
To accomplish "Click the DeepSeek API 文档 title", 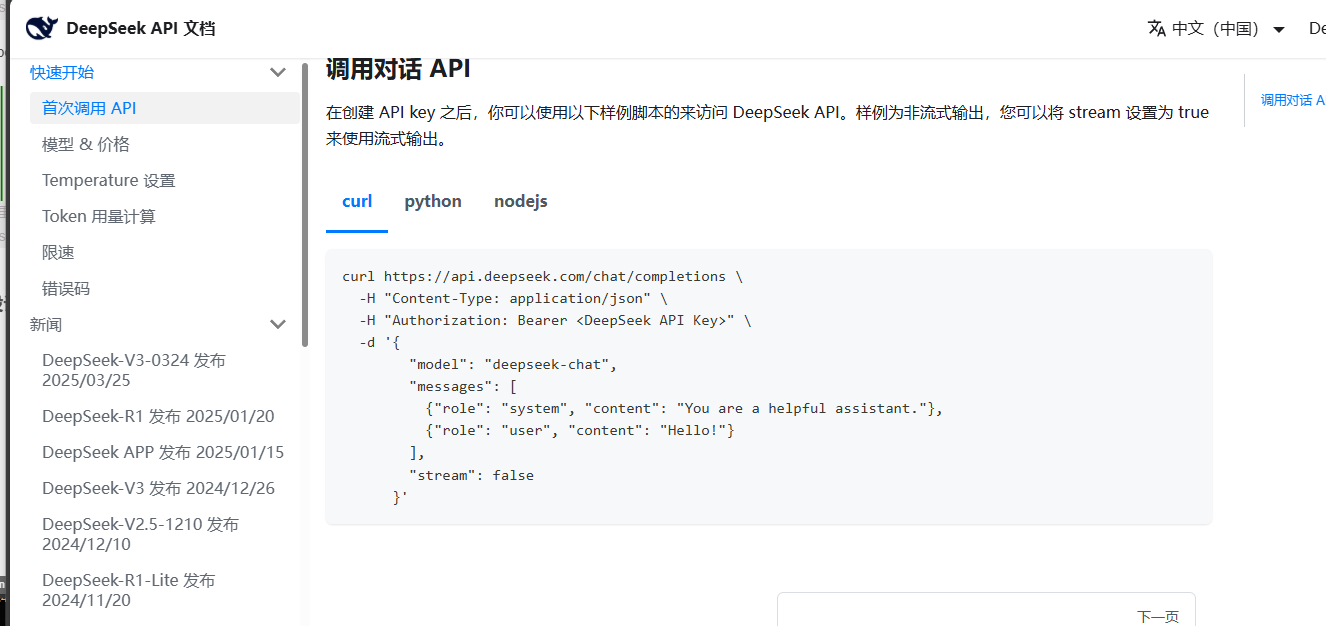I will tap(140, 28).
